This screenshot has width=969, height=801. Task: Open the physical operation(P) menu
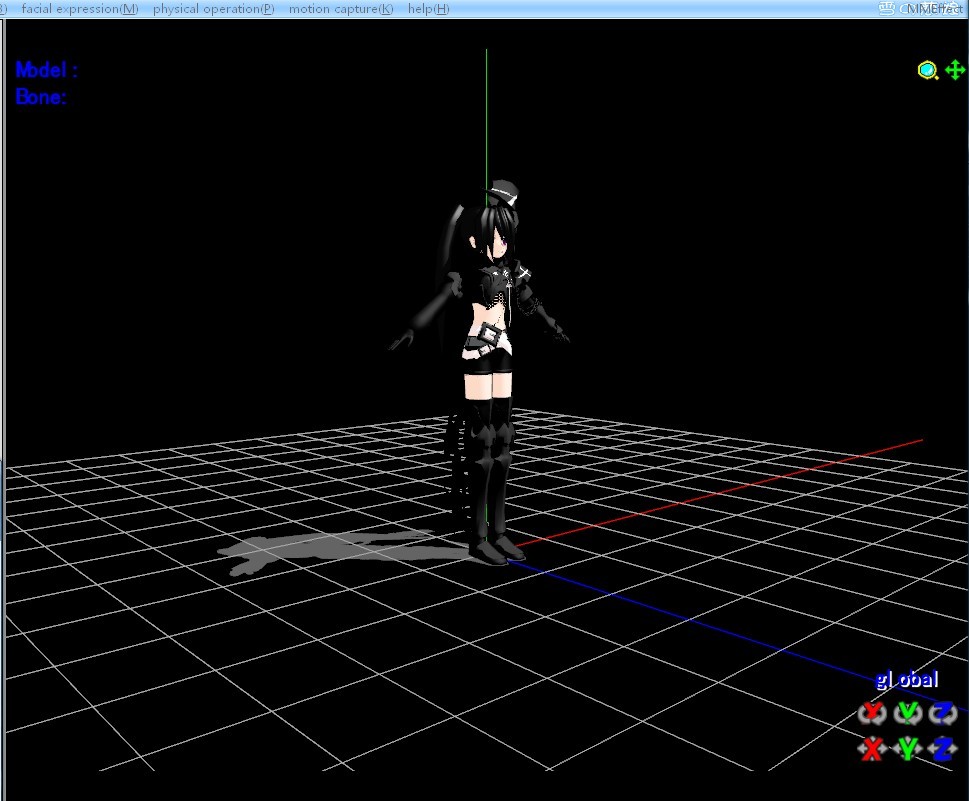(214, 9)
